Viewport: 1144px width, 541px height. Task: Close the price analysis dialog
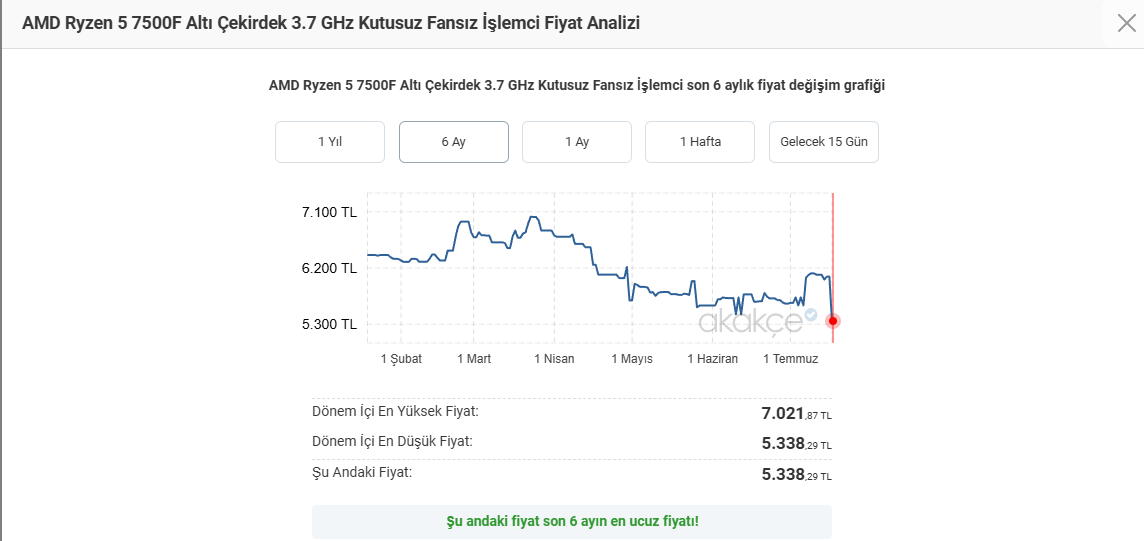pyautogui.click(x=1126, y=23)
